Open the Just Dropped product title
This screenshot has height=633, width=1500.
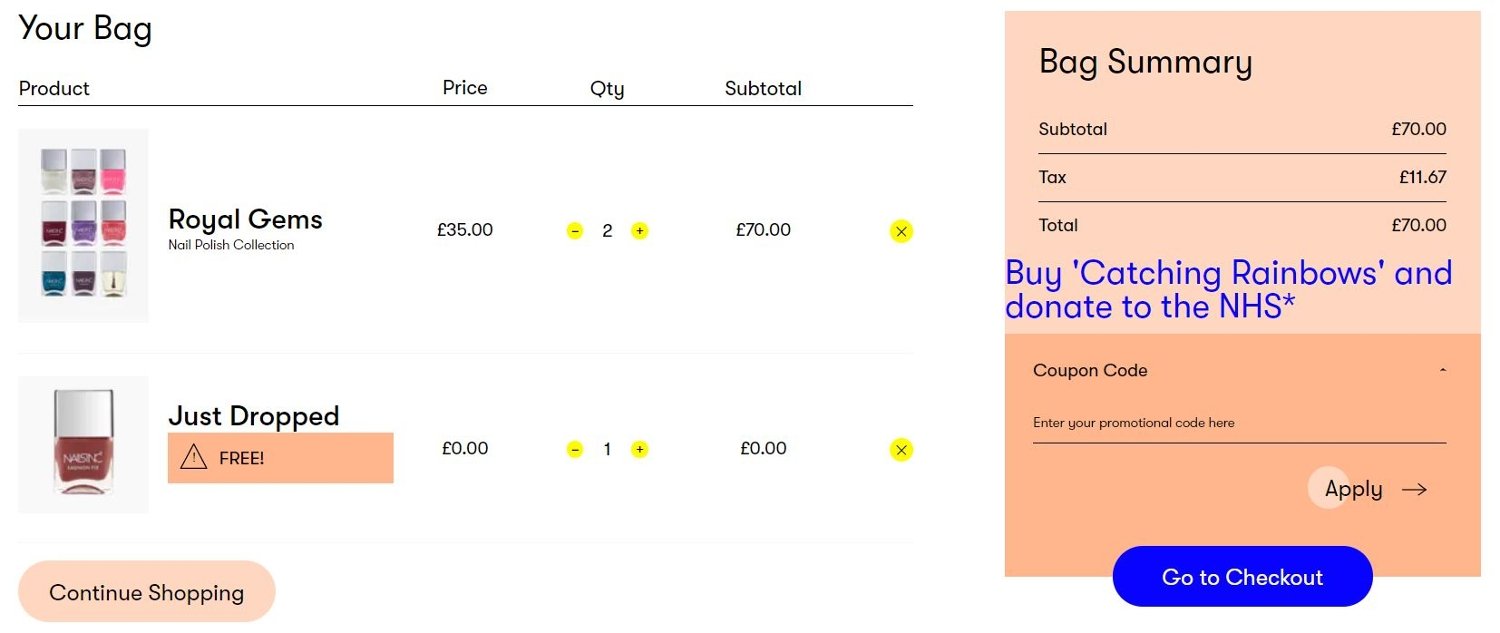pyautogui.click(x=254, y=415)
